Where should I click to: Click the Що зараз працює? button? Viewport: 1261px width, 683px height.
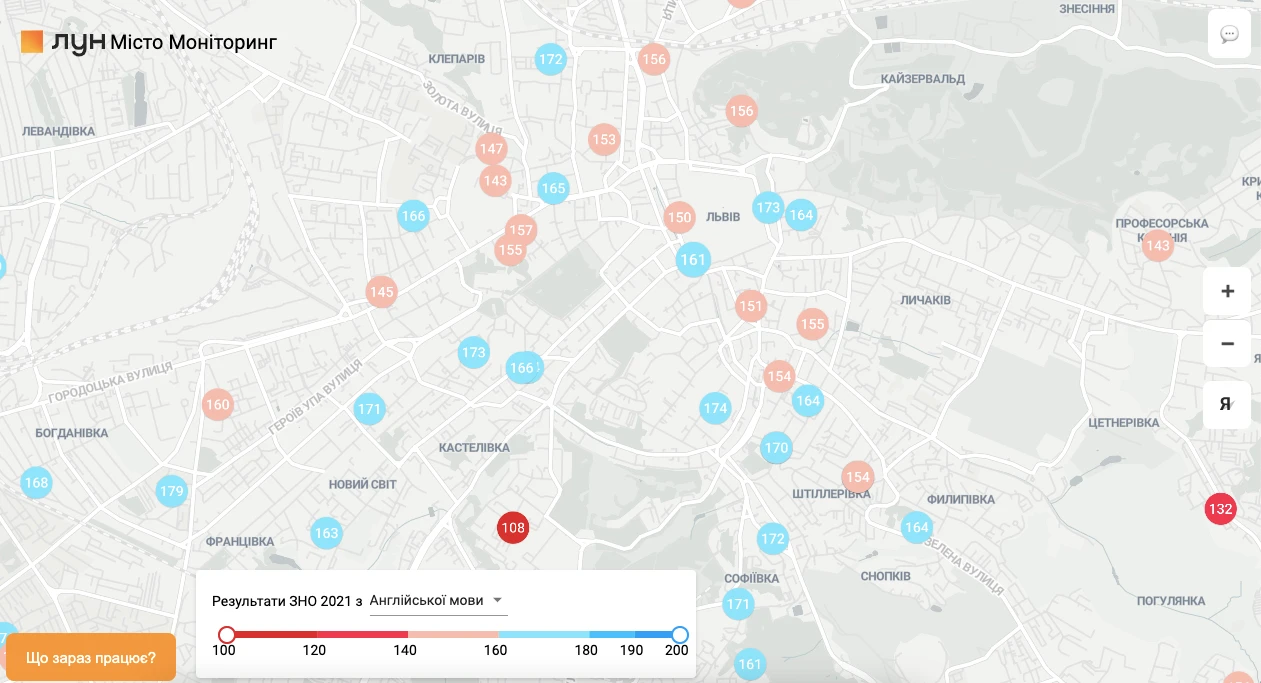pyautogui.click(x=90, y=658)
